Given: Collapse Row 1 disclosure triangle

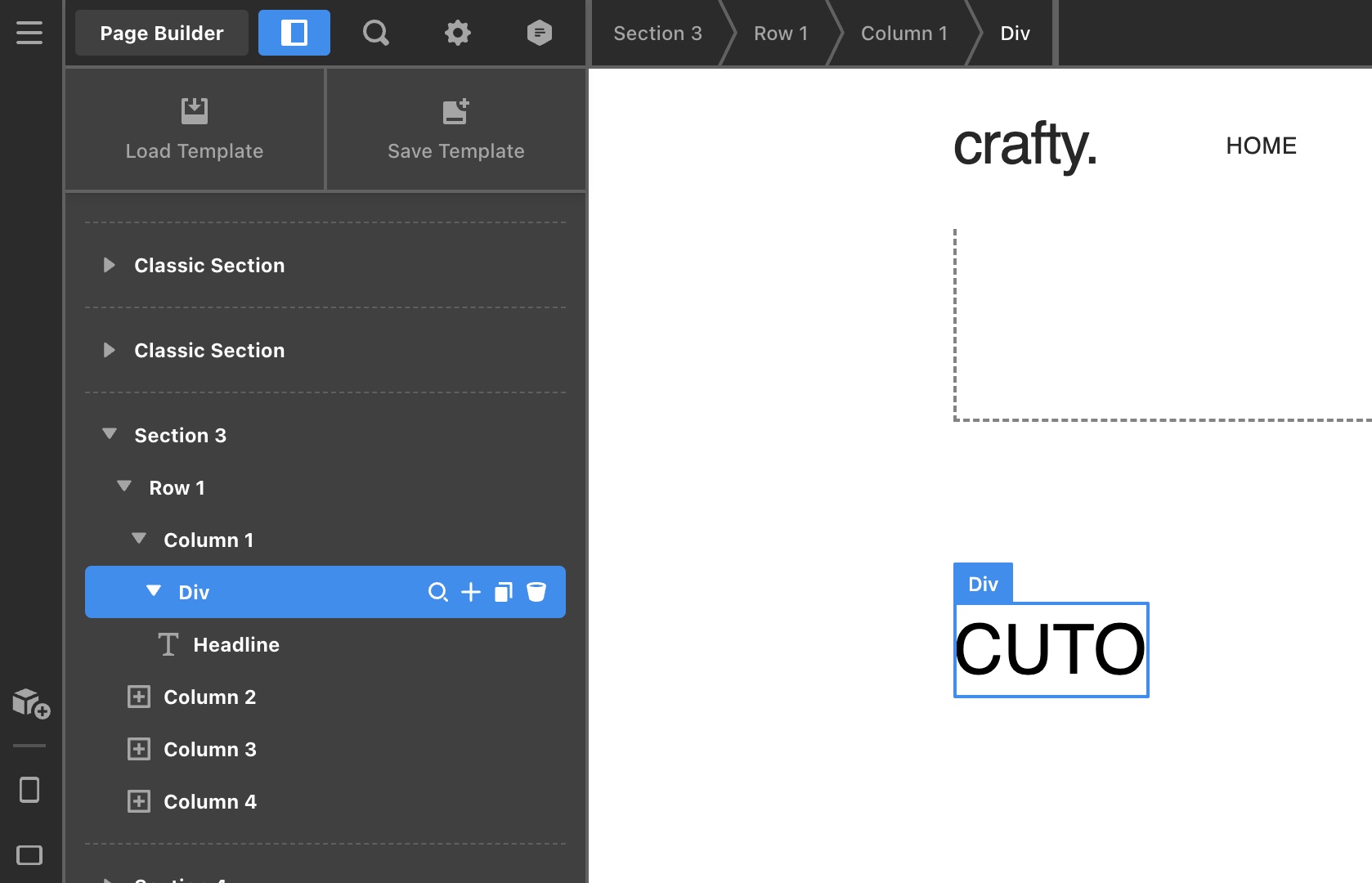Looking at the screenshot, I should 124,486.
